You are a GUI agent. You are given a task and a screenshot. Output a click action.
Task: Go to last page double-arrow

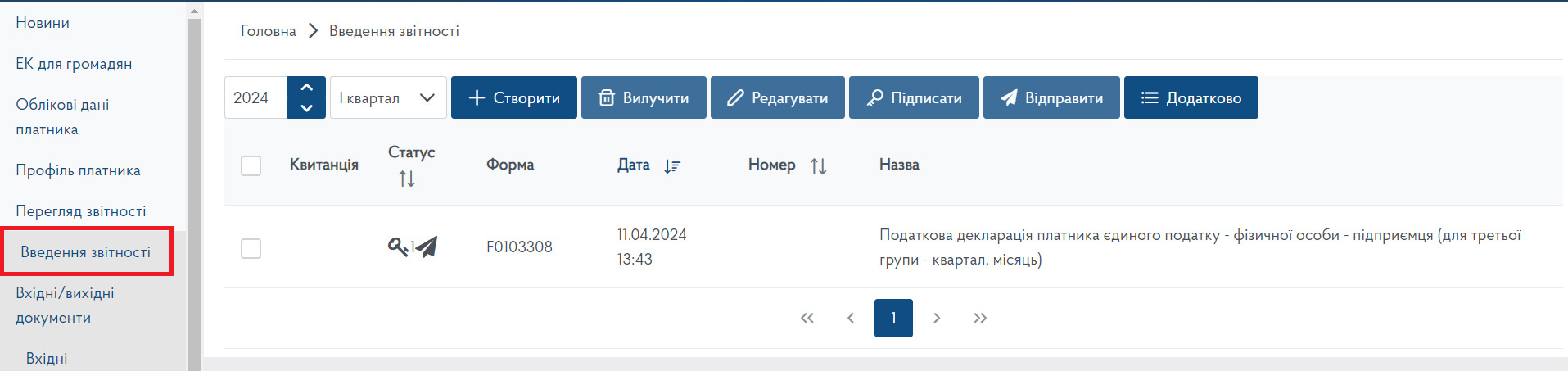980,318
